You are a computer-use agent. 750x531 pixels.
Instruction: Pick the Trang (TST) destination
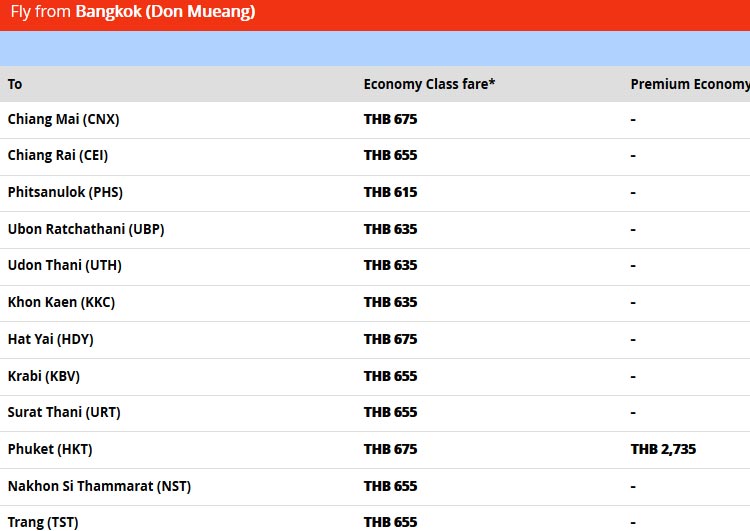coord(43,522)
